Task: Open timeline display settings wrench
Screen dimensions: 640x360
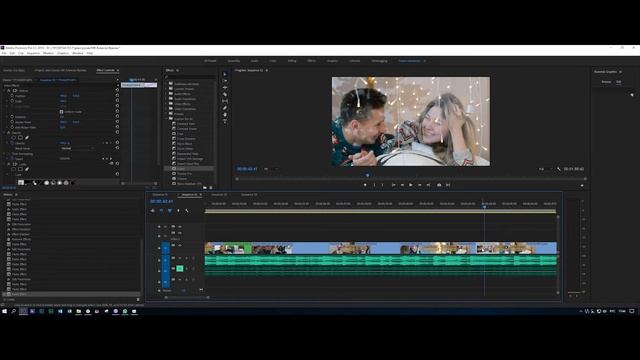Action: pos(187,211)
